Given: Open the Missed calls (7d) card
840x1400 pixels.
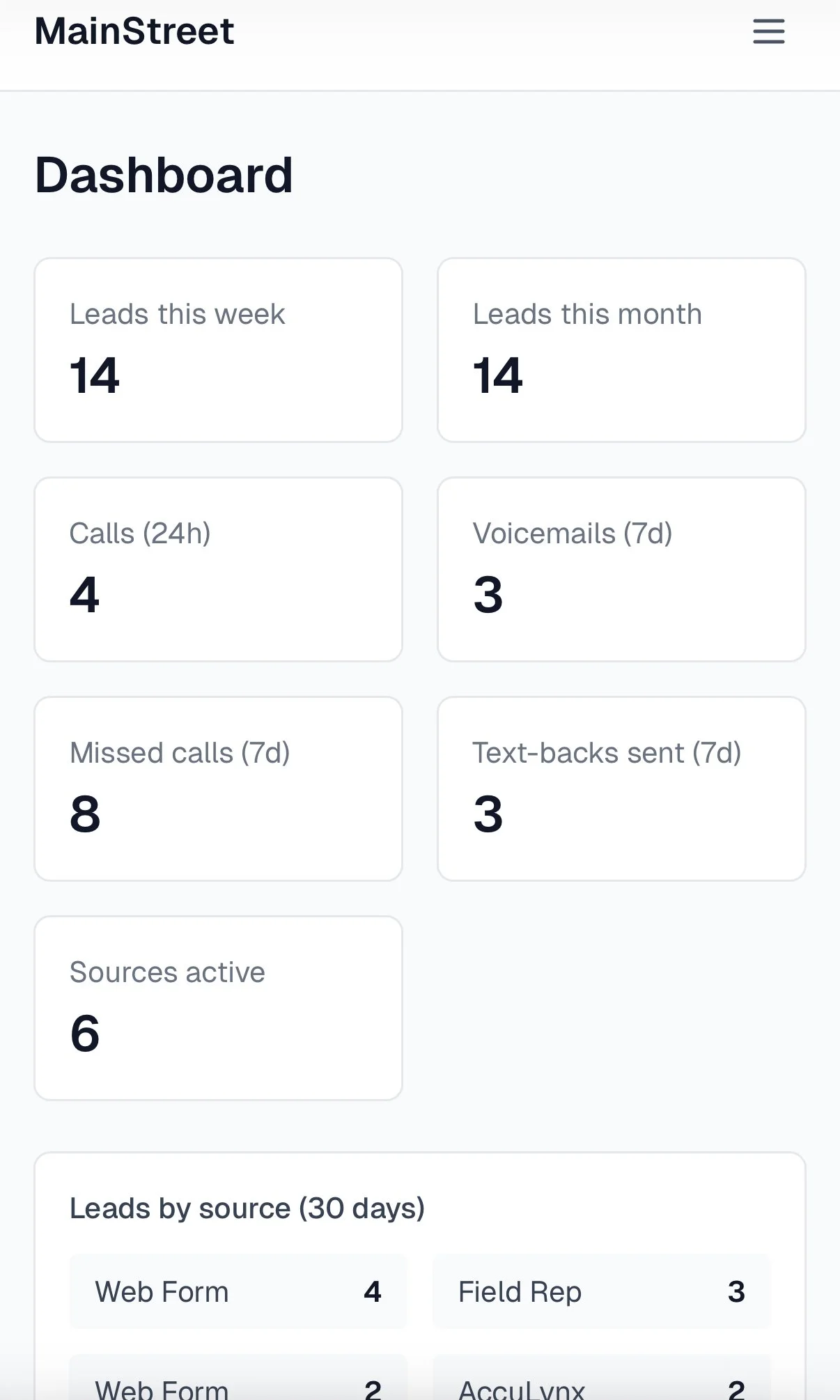Looking at the screenshot, I should 218,788.
